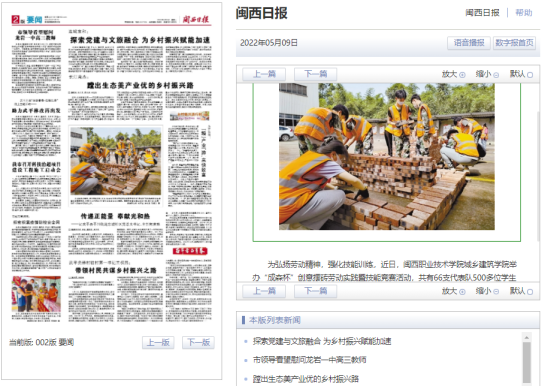Open the 帮助 help link
548x386 pixels.
tap(524, 13)
